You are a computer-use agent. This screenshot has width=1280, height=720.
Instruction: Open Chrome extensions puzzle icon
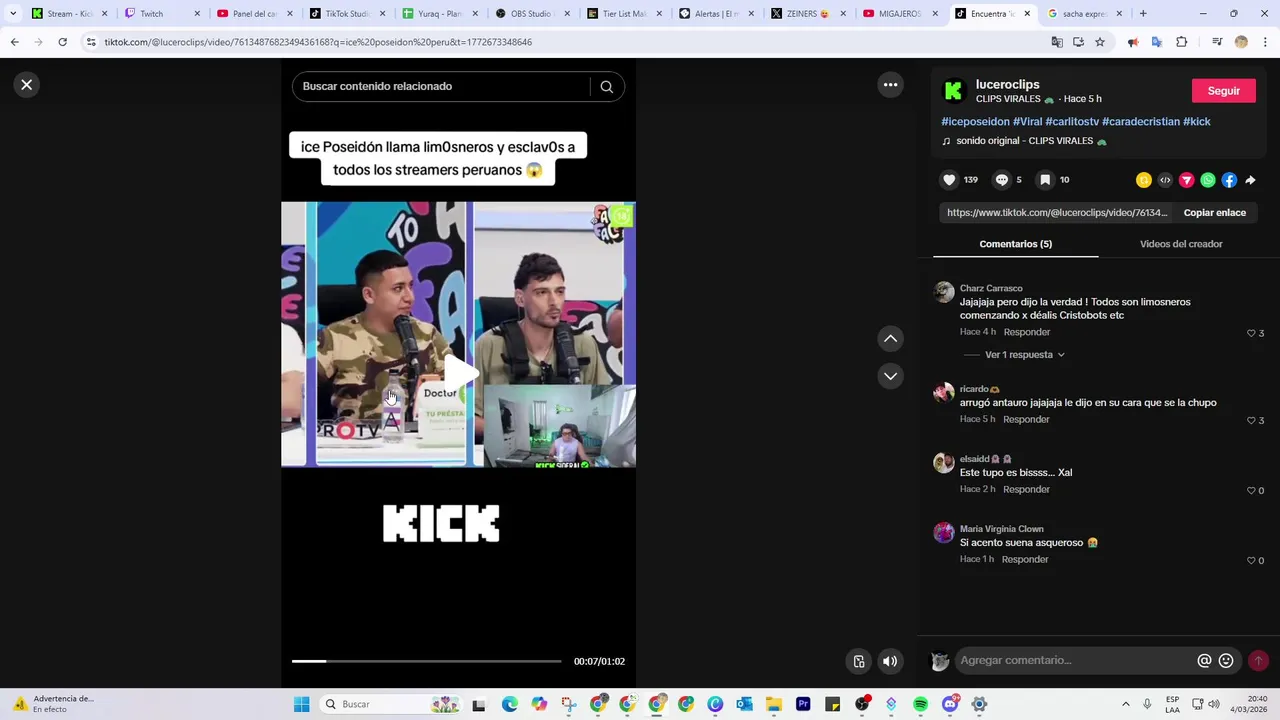click(x=1181, y=42)
